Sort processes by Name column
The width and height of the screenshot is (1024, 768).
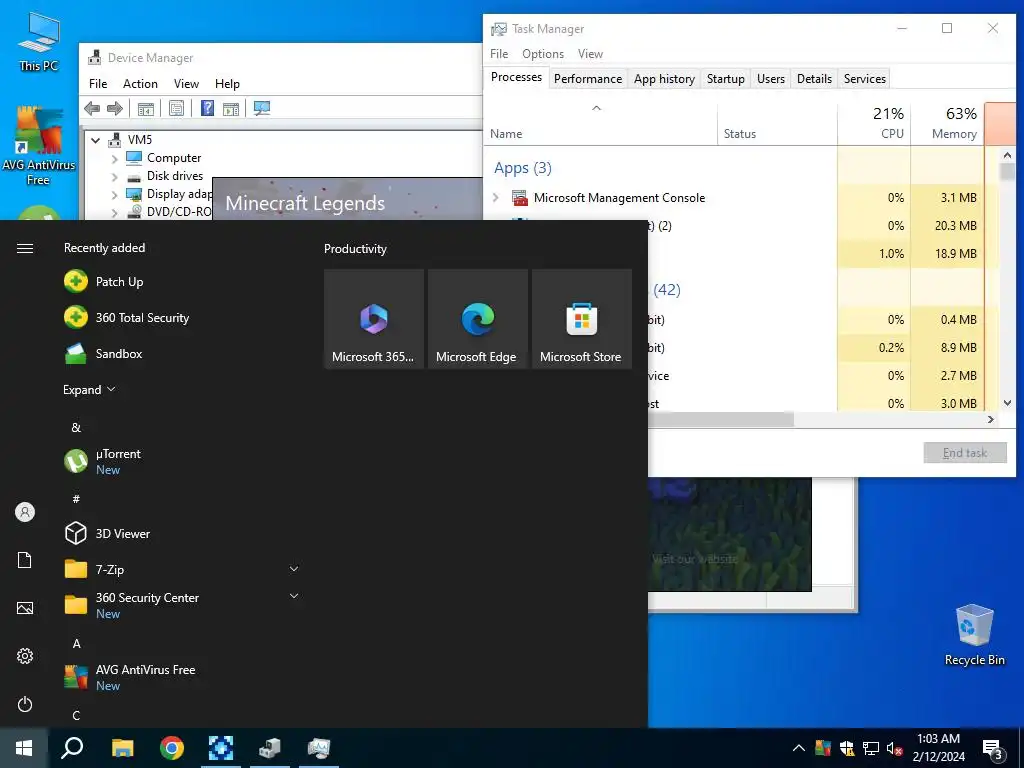(600, 123)
